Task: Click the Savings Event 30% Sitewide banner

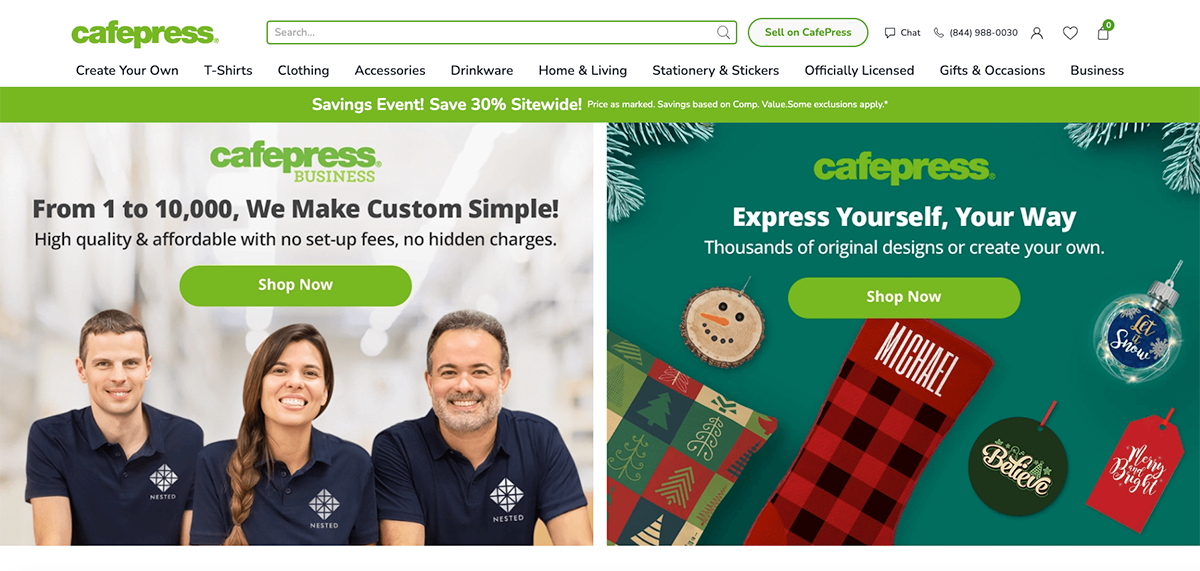Action: [600, 104]
